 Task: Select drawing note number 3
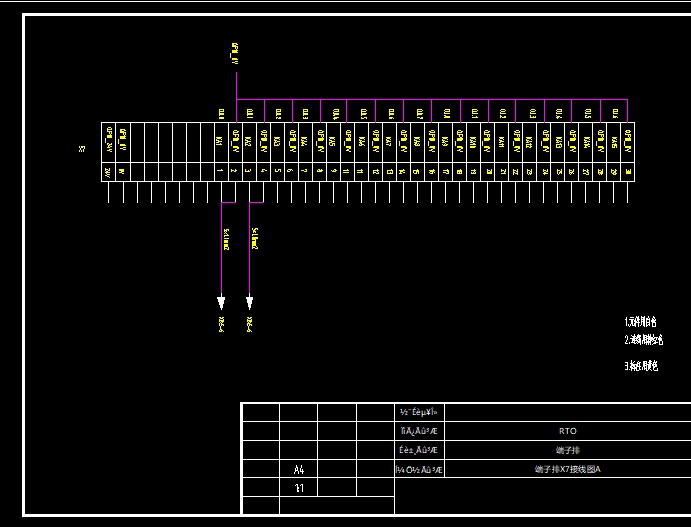(x=641, y=366)
